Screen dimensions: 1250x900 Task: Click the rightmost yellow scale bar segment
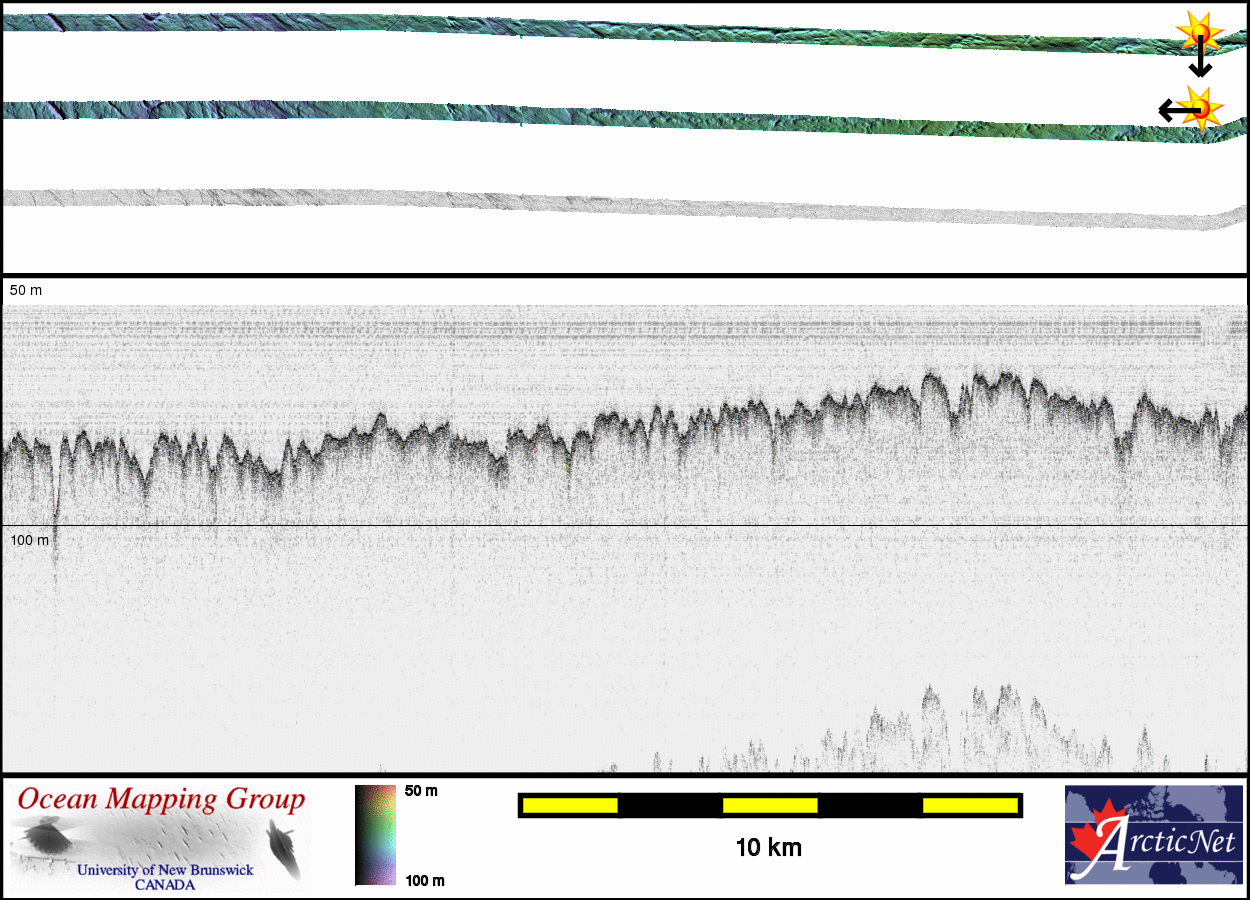[970, 805]
